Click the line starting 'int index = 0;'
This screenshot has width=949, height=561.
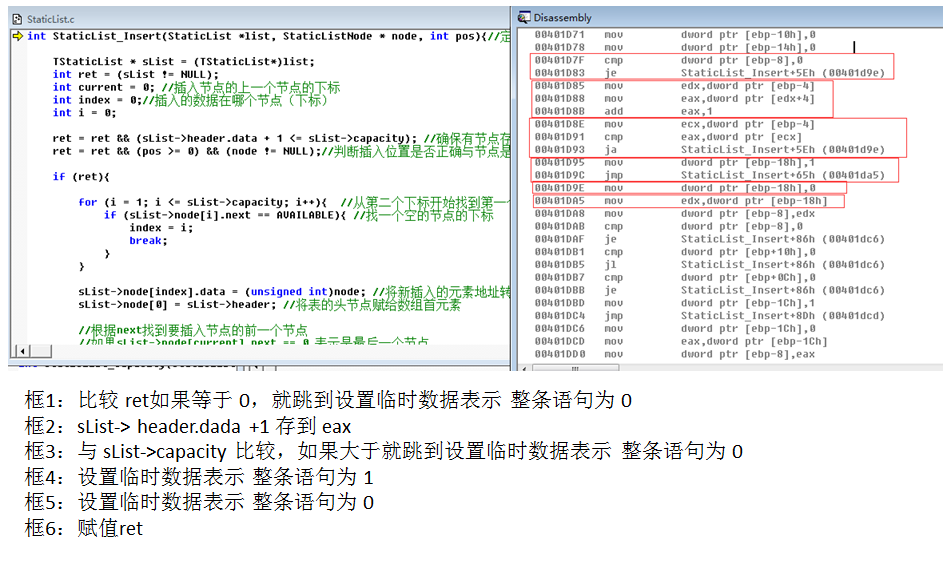click(190, 100)
